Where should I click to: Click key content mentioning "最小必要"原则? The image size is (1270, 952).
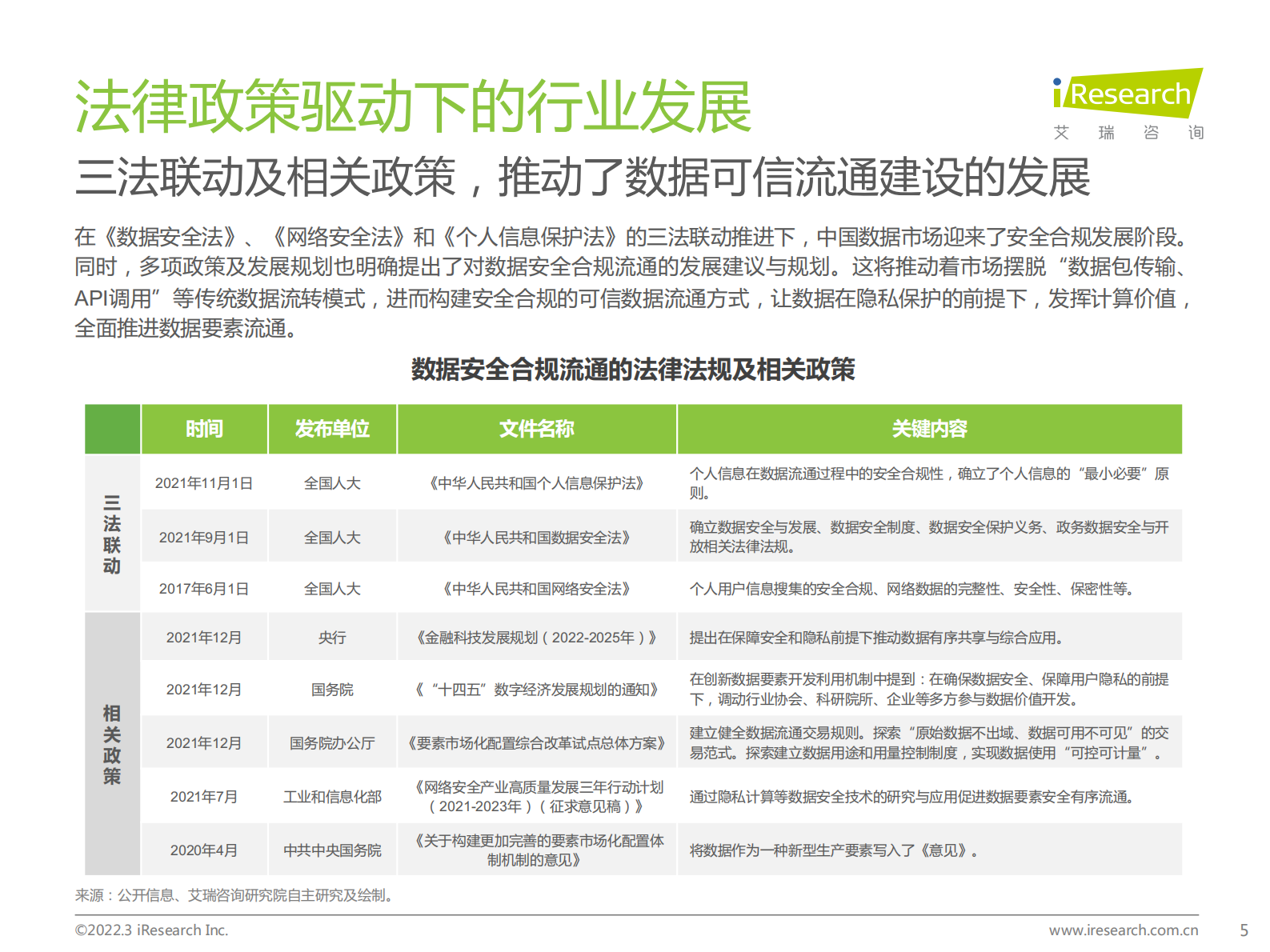(930, 483)
